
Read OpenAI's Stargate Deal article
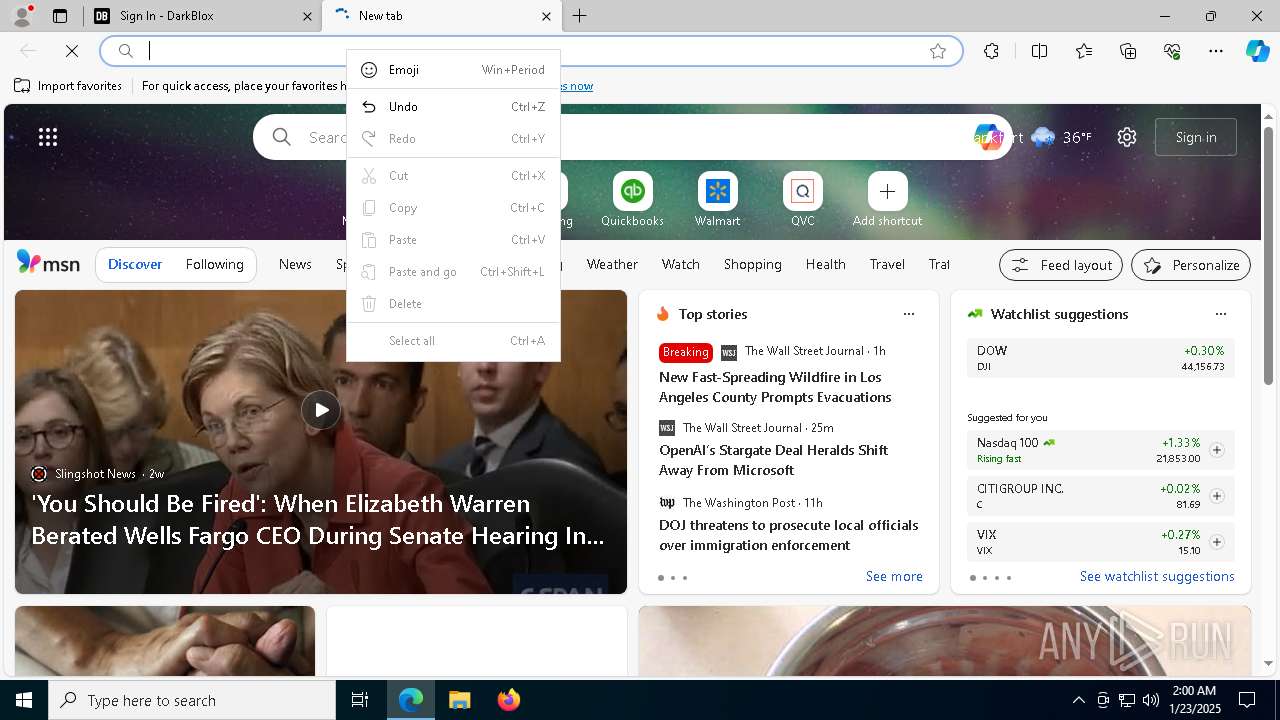pyautogui.click(x=773, y=460)
